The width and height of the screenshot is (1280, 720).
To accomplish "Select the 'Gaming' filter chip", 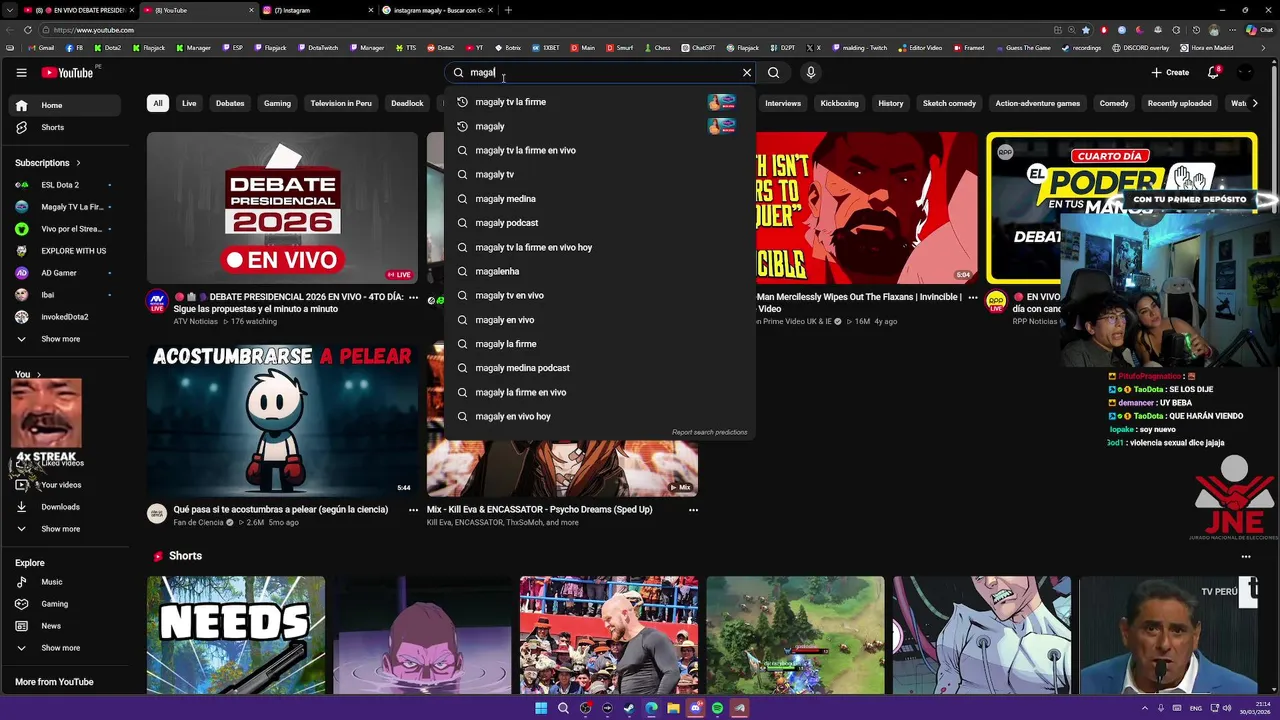I will (277, 103).
